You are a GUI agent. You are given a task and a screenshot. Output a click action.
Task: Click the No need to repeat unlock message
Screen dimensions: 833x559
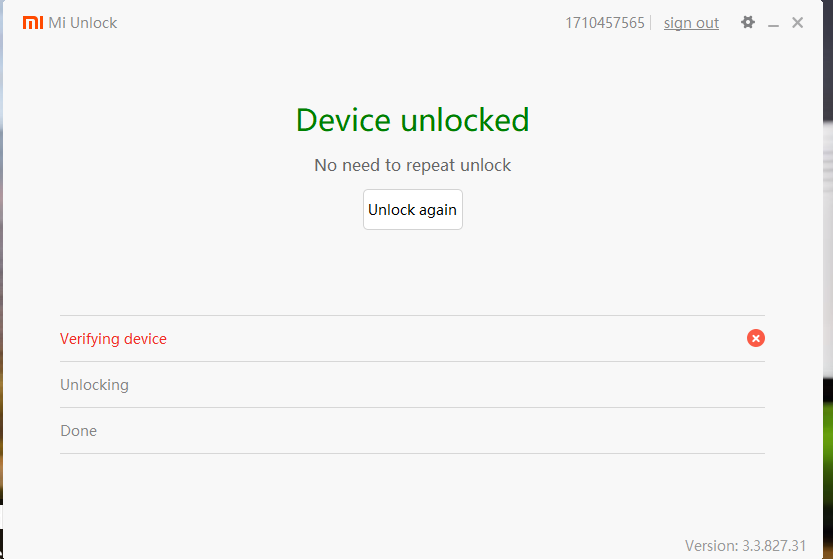[x=412, y=165]
